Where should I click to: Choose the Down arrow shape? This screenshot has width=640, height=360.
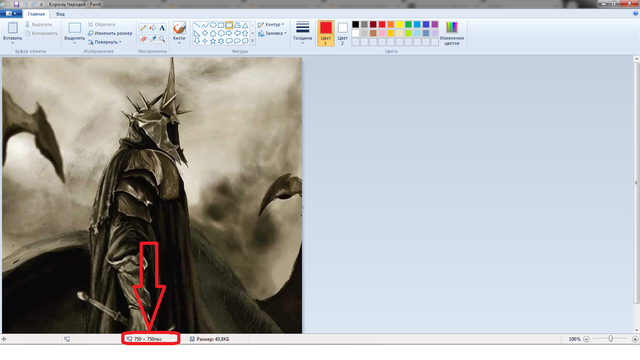[x=197, y=41]
